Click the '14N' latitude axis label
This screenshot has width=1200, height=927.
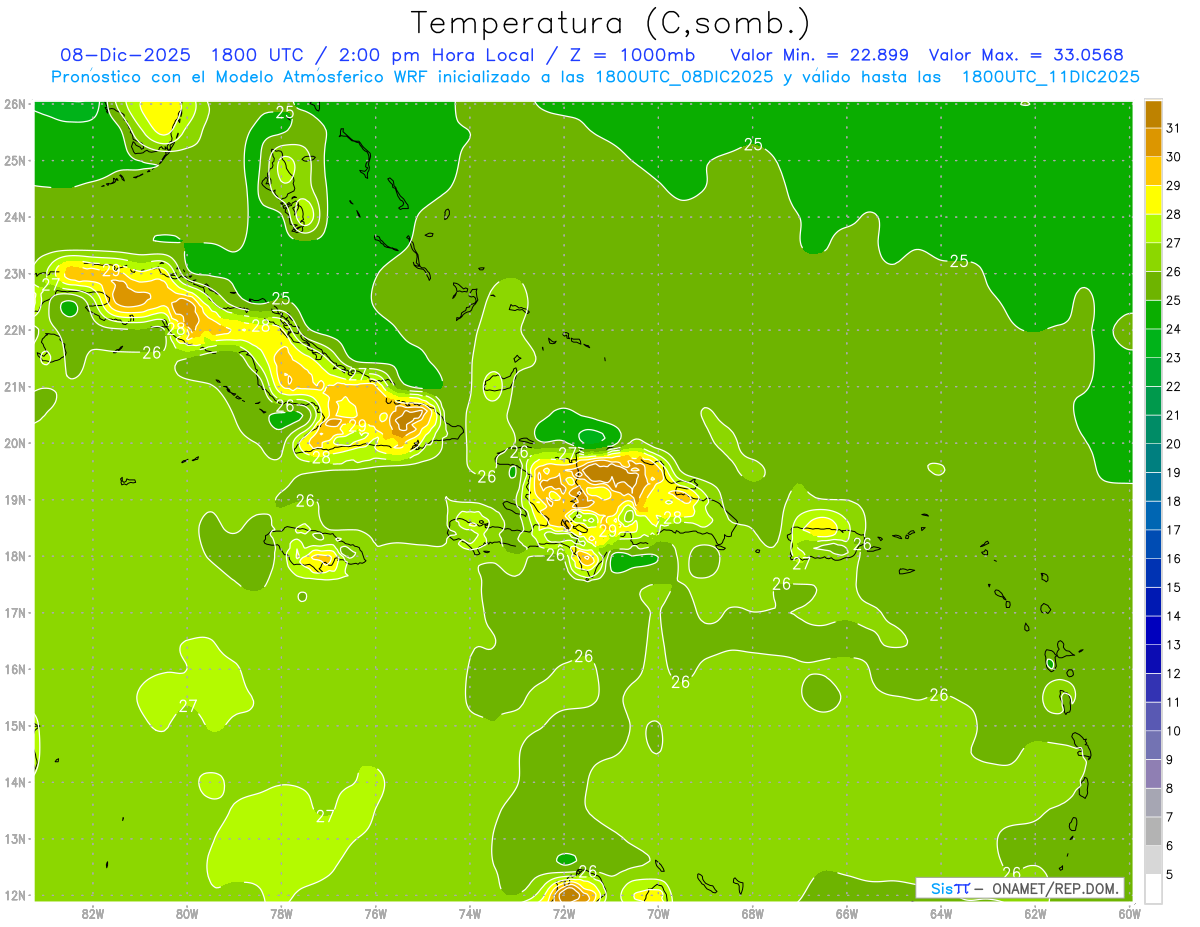pos(15,782)
